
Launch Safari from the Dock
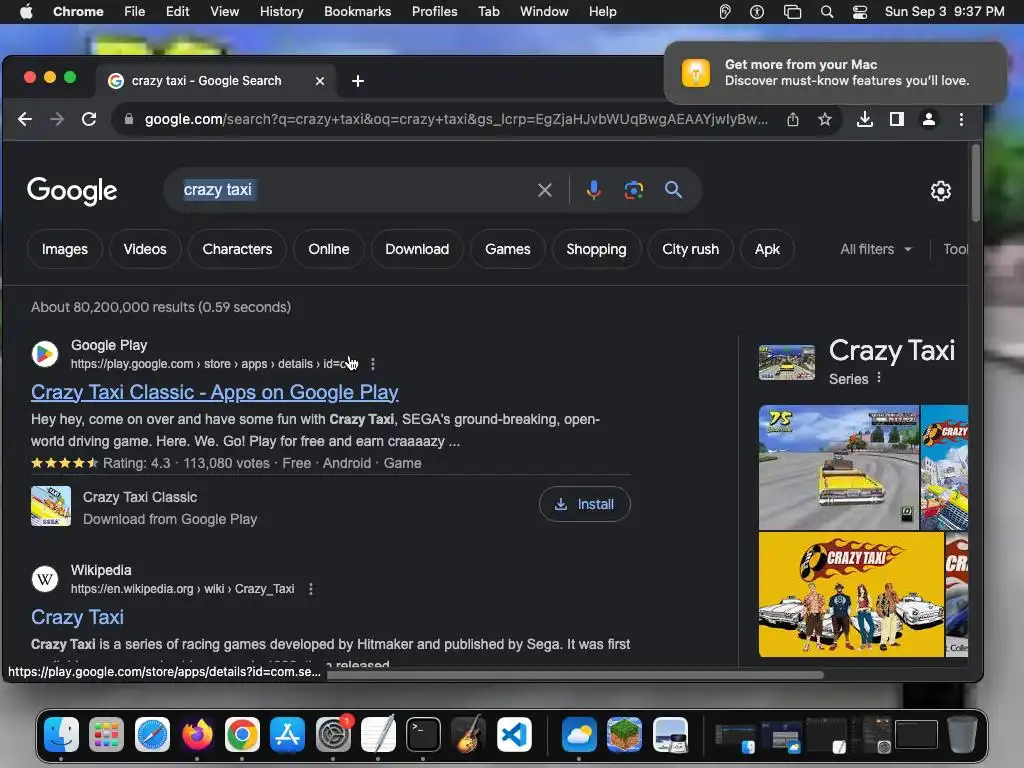(152, 735)
